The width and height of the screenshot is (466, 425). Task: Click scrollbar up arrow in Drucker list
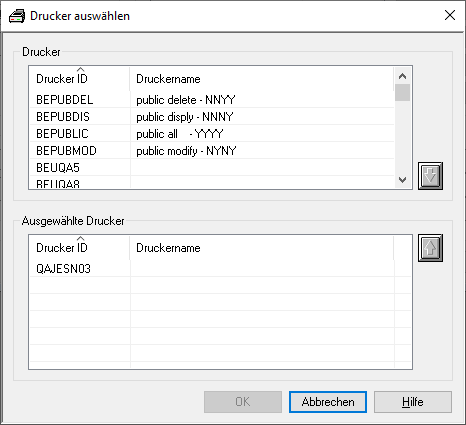point(402,76)
